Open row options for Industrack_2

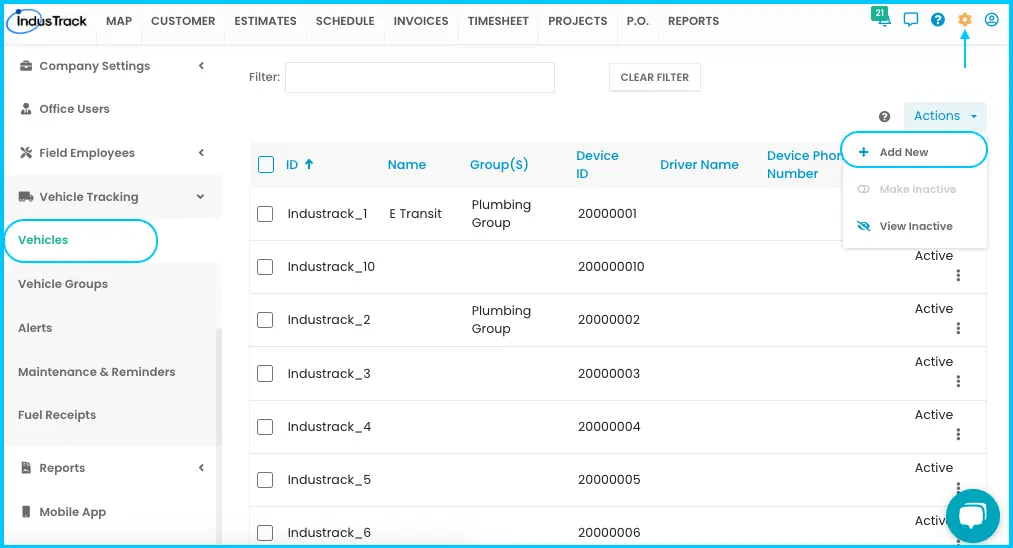958,328
